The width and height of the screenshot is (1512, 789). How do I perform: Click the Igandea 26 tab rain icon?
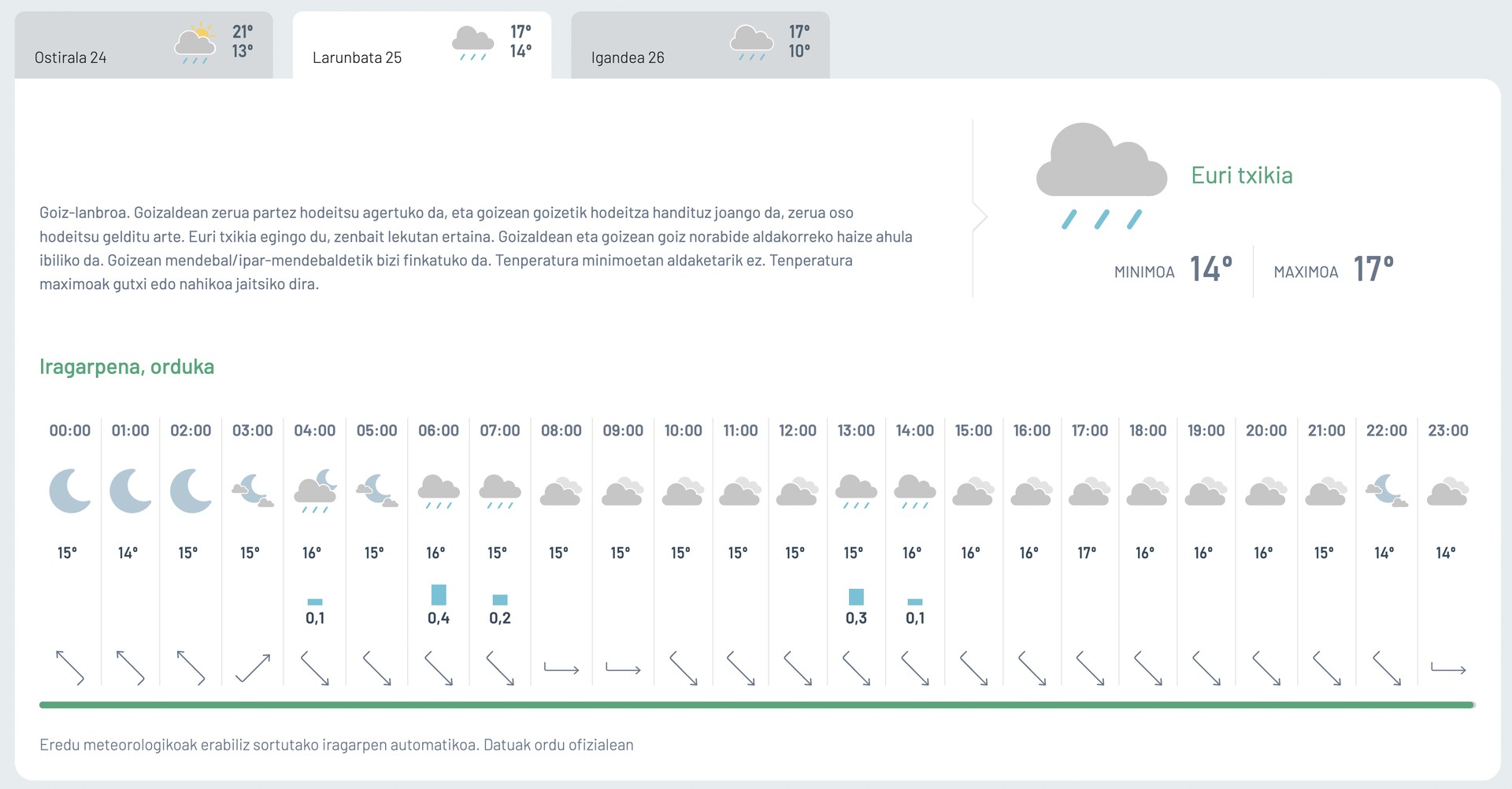(x=752, y=43)
